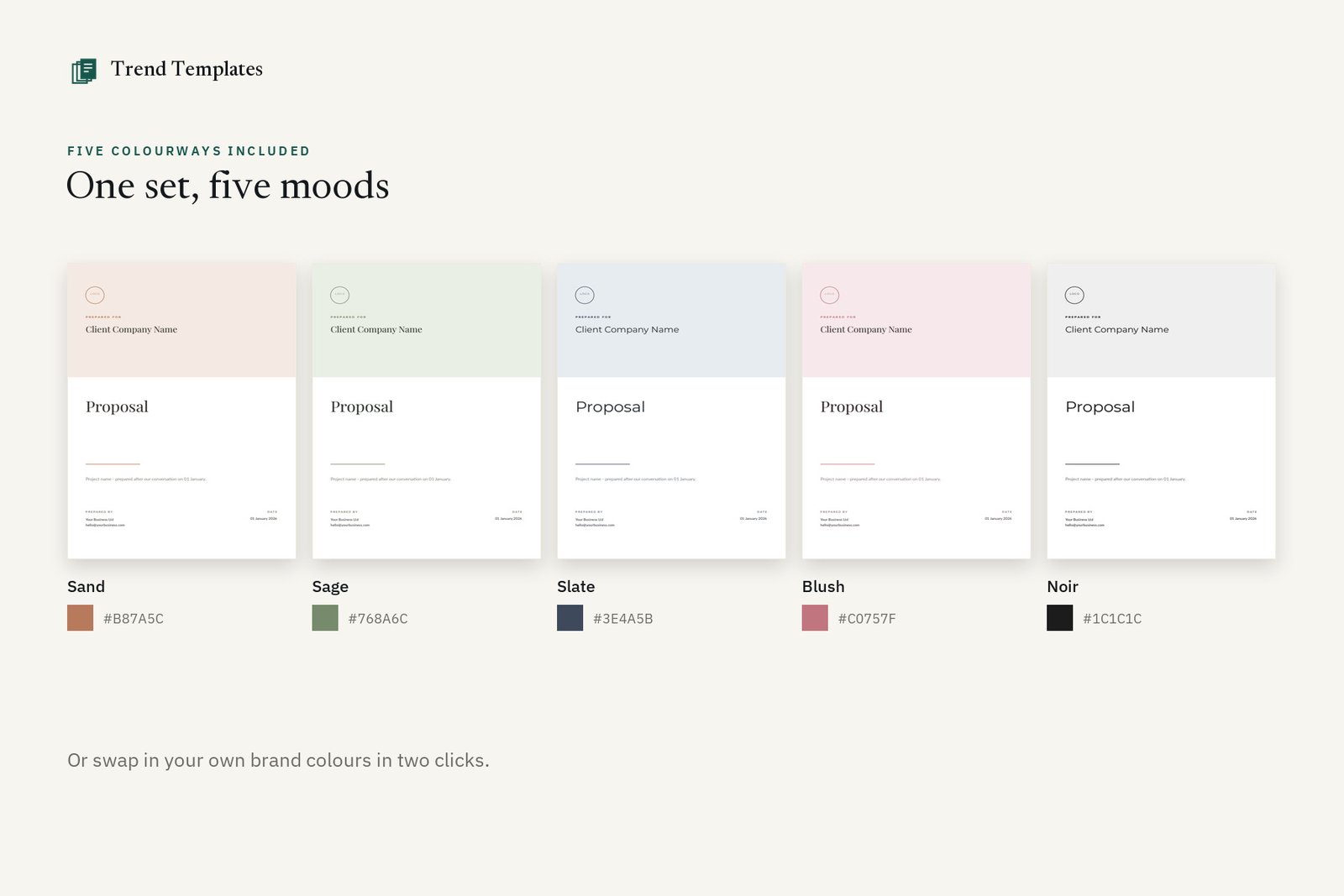Click the Proposal title on Slate template
Screen dimensions: 1344x896
(x=611, y=407)
